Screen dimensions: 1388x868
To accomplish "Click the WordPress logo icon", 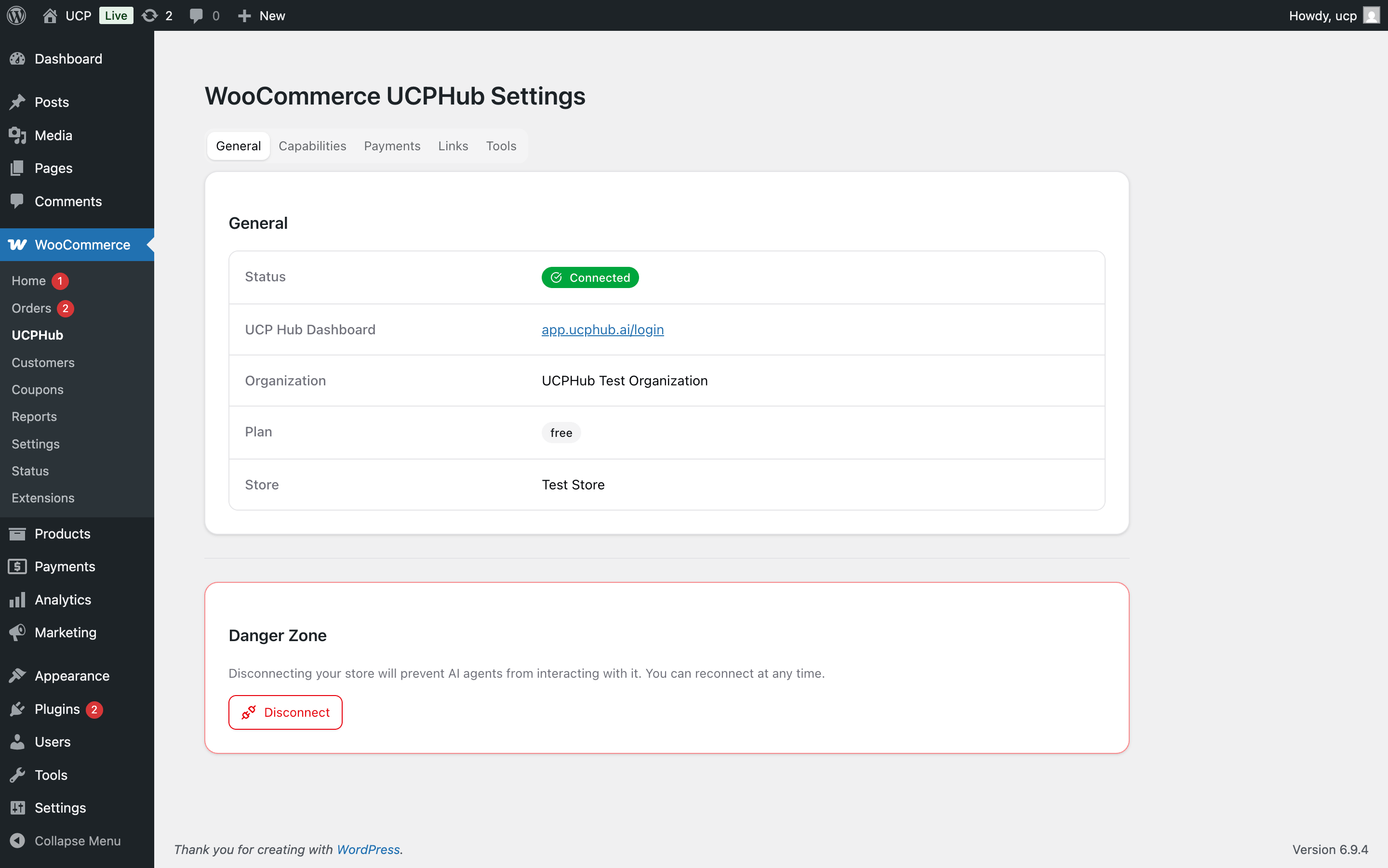I will point(17,15).
